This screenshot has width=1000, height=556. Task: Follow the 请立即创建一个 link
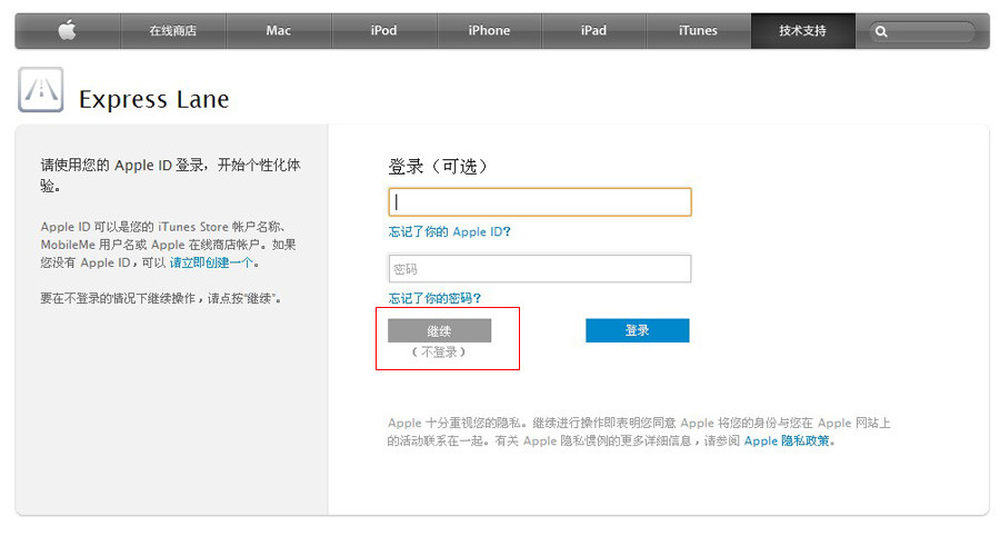tap(211, 263)
